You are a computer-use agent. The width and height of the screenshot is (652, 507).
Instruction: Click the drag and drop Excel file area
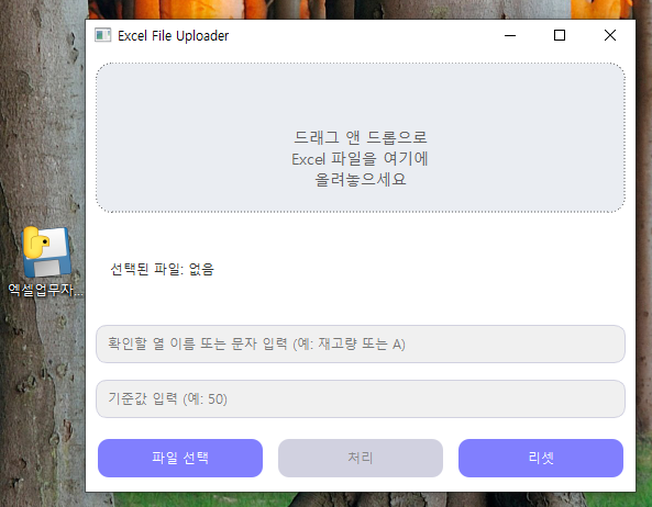pyautogui.click(x=360, y=138)
